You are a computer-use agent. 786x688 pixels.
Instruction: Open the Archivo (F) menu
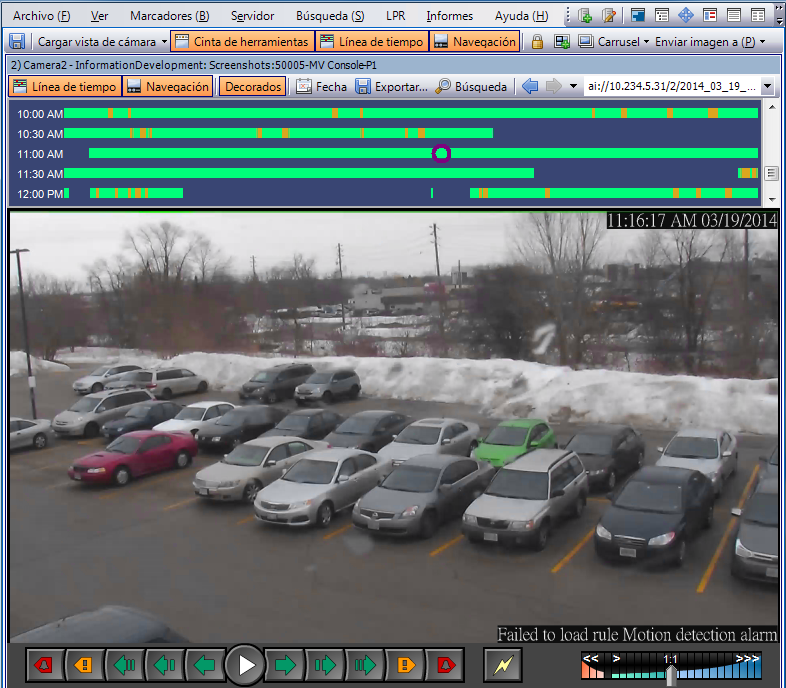[x=41, y=16]
